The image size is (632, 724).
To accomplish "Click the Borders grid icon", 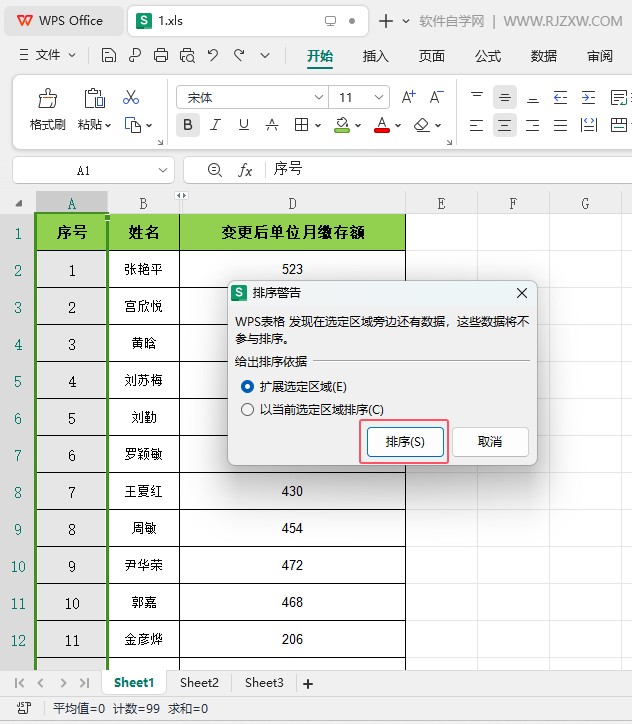I will coord(301,125).
